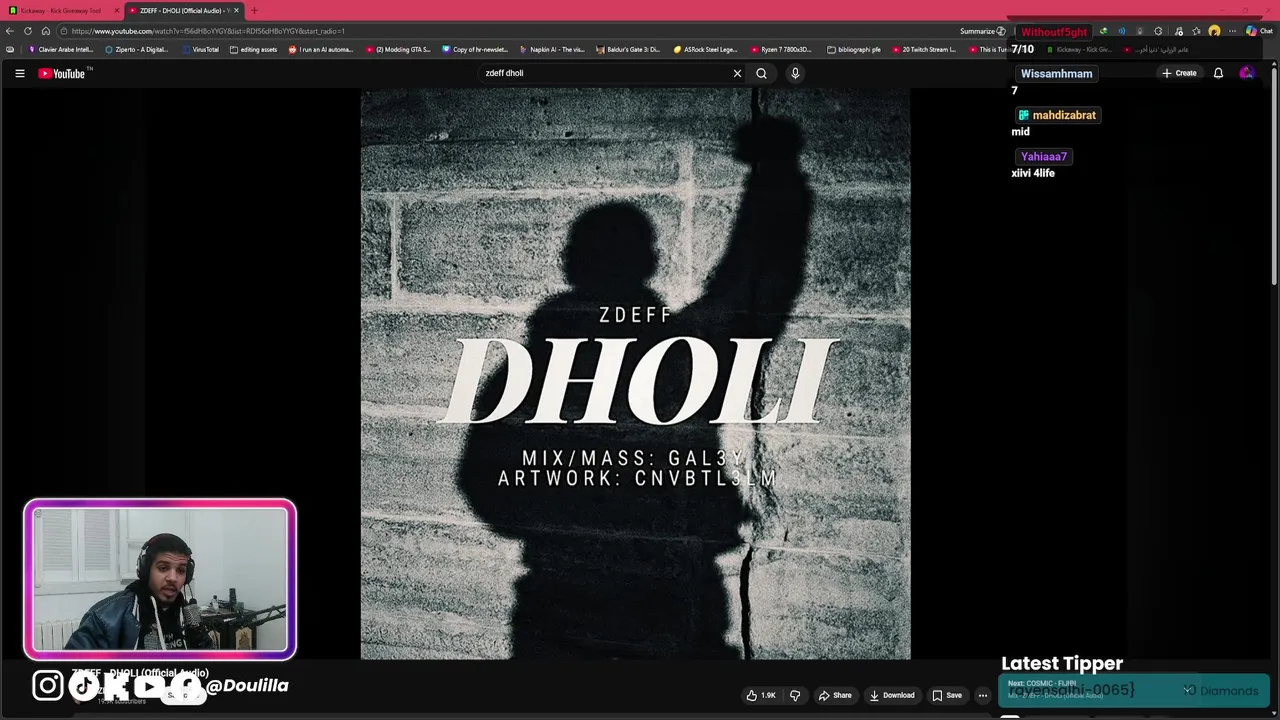Open Baldur's Gate 3 bookmark
Image resolution: width=1280 pixels, height=720 pixels.
629,49
